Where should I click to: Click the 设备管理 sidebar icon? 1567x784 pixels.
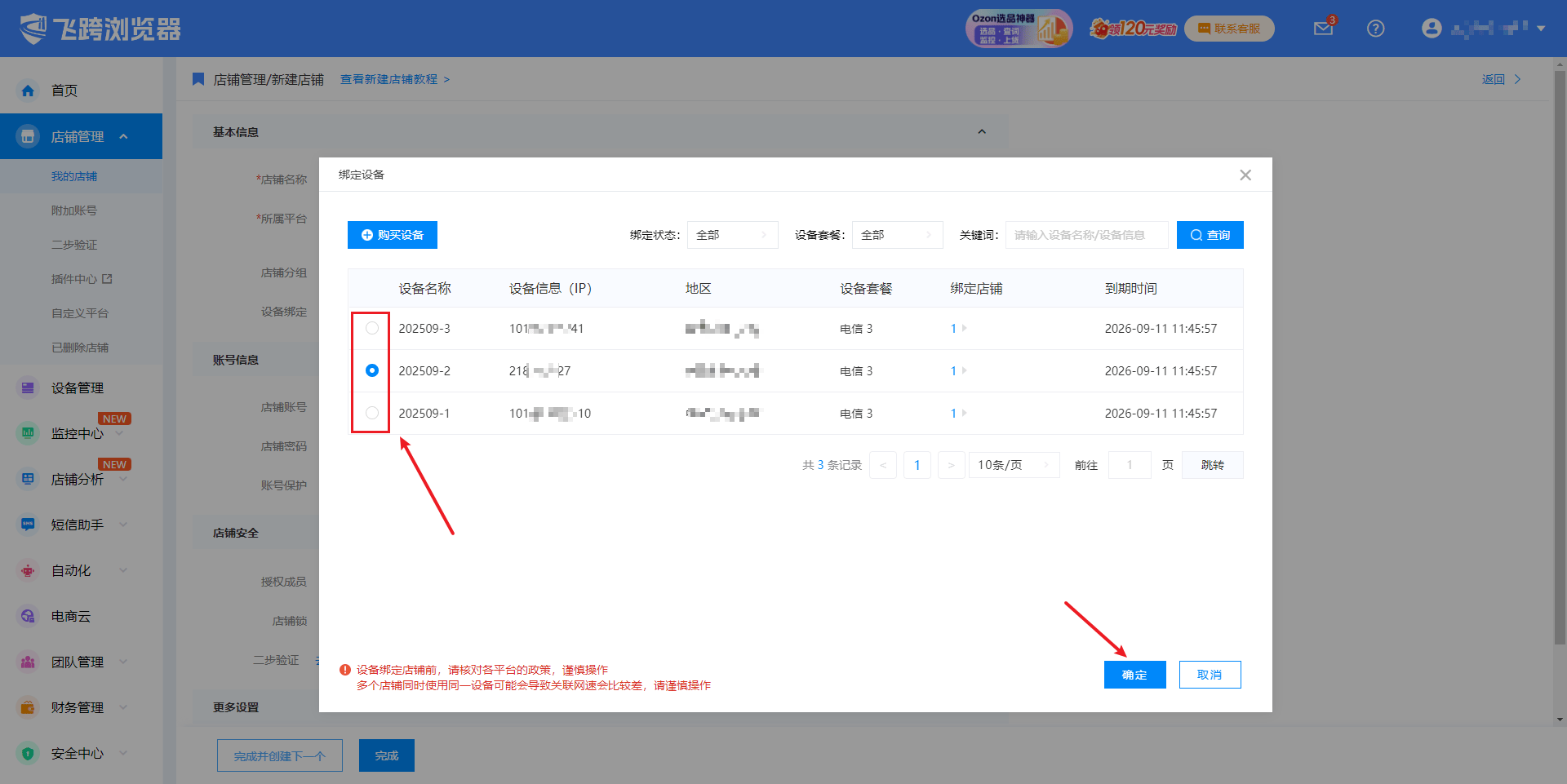[28, 388]
